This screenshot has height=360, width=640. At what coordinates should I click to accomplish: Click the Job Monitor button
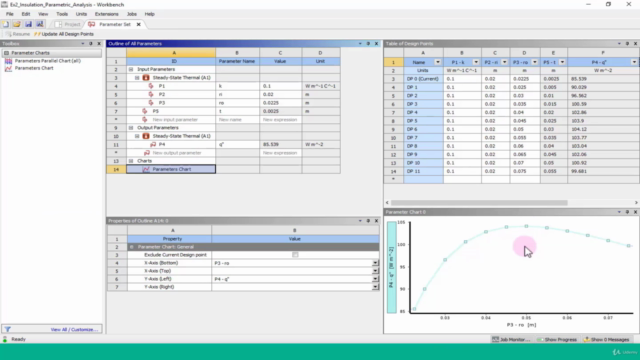point(511,340)
